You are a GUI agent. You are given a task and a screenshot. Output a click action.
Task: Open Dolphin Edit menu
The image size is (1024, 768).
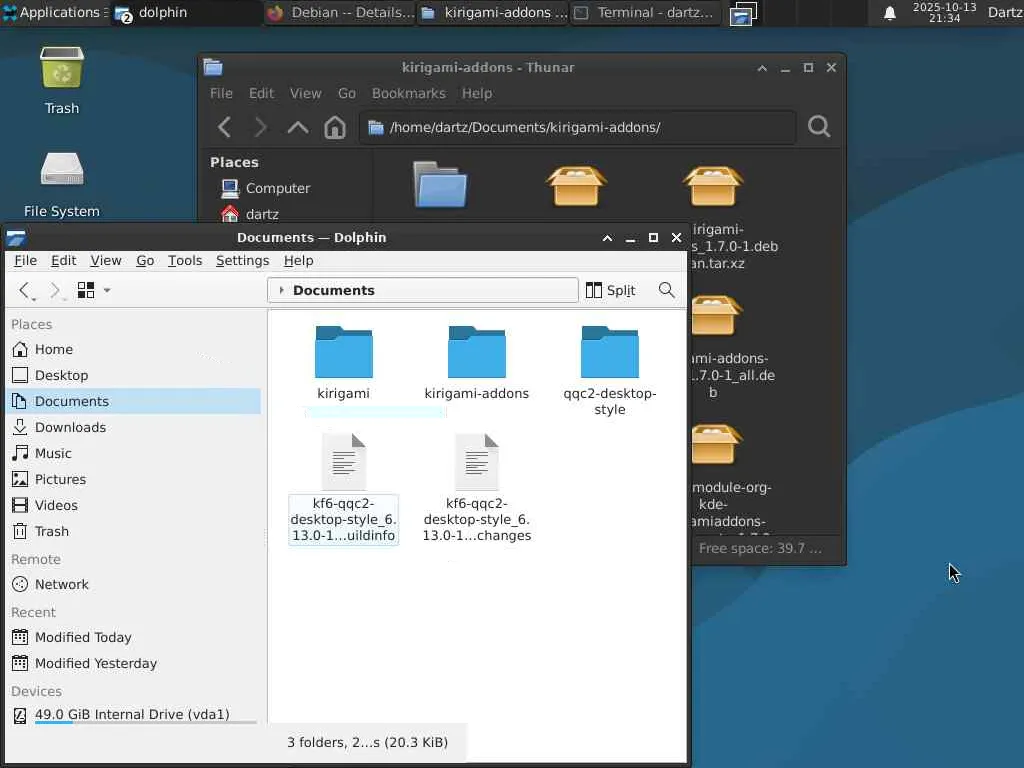coord(63,261)
